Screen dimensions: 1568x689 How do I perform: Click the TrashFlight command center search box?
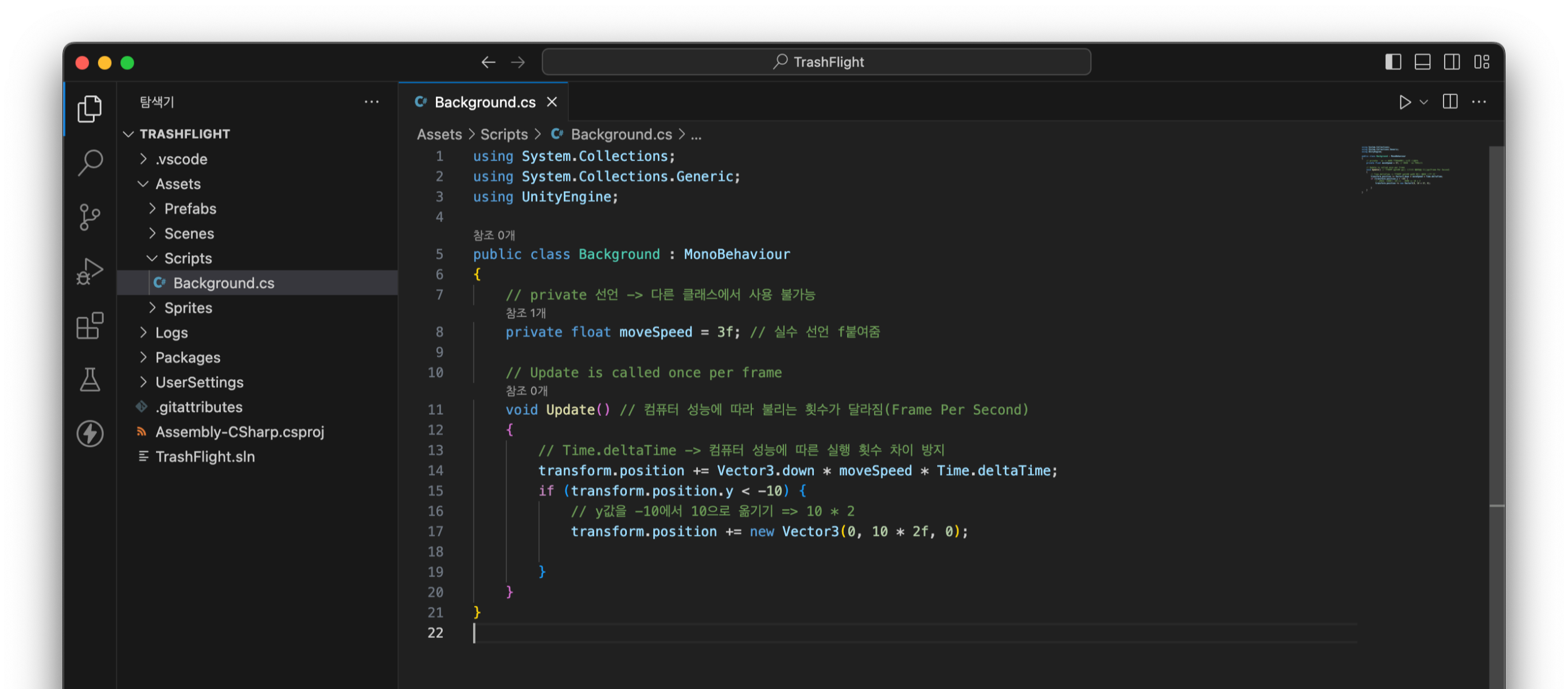[816, 62]
